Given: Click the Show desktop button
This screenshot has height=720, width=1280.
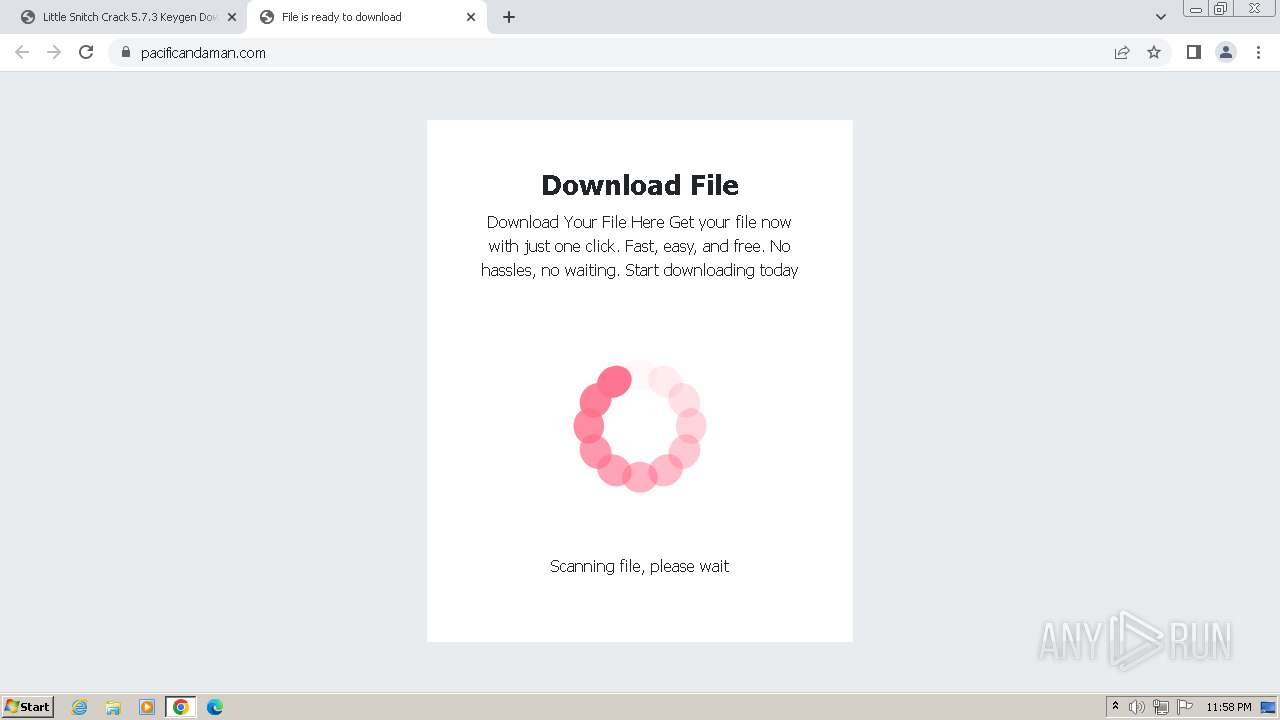Looking at the screenshot, I should [1268, 707].
